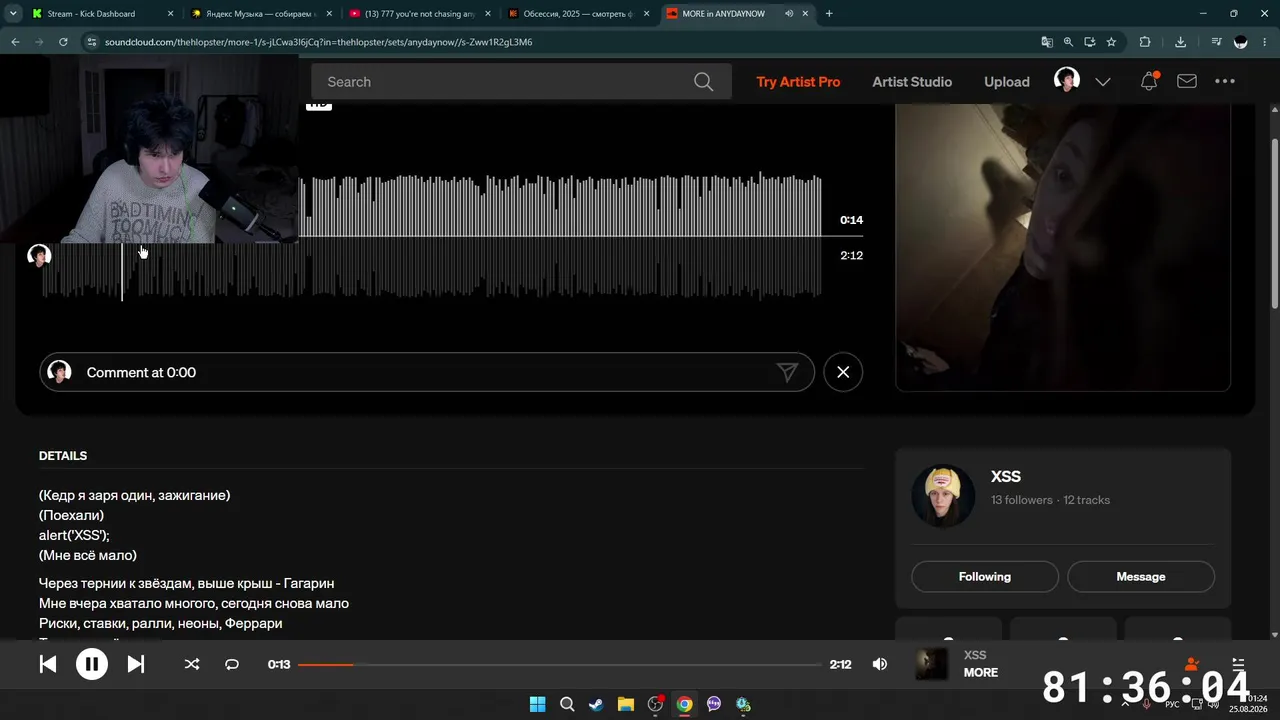Skip to the next track
Screen dimensions: 1280x720
coord(136,664)
